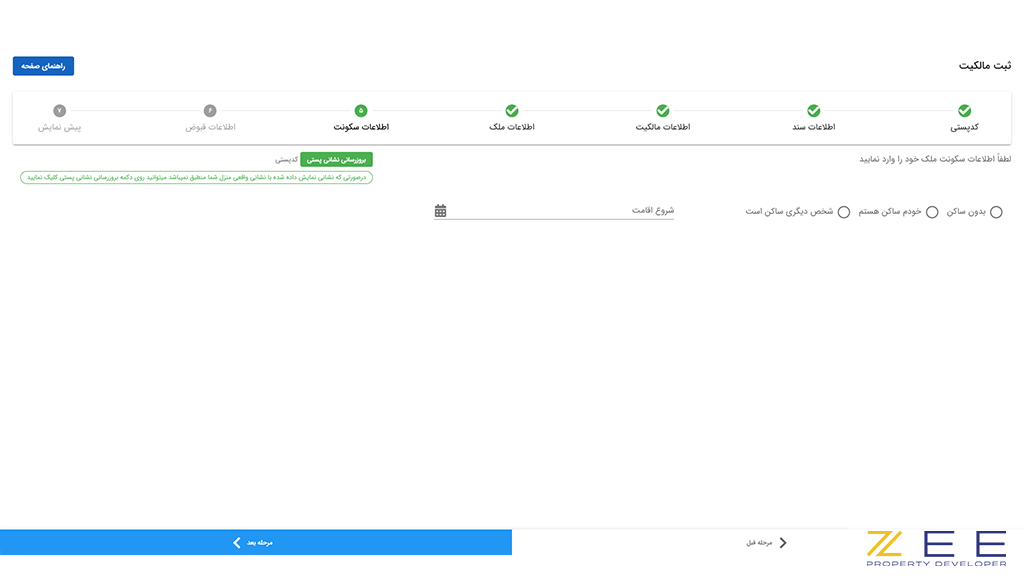Screen dimensions: 1024x579
Task: Click the اطلاعات مالکیت completed step icon
Action: pyautogui.click(x=663, y=111)
